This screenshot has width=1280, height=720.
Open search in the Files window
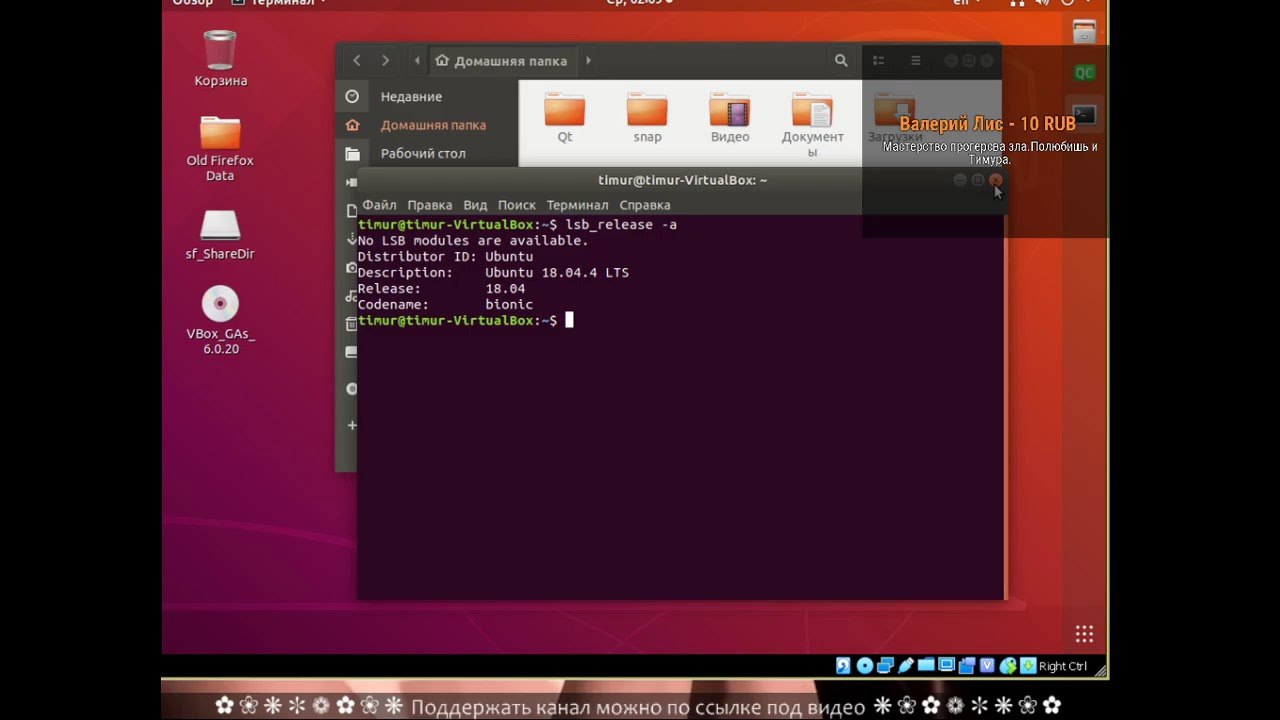tap(841, 61)
